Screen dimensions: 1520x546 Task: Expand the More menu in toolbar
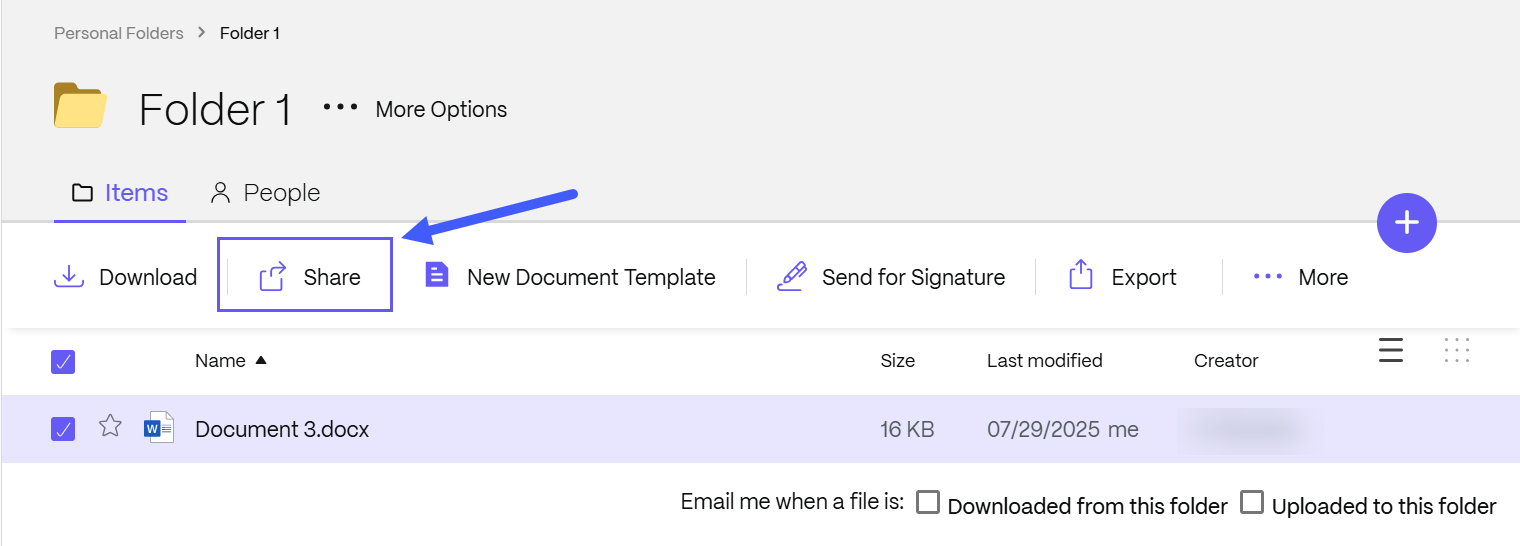(1300, 277)
